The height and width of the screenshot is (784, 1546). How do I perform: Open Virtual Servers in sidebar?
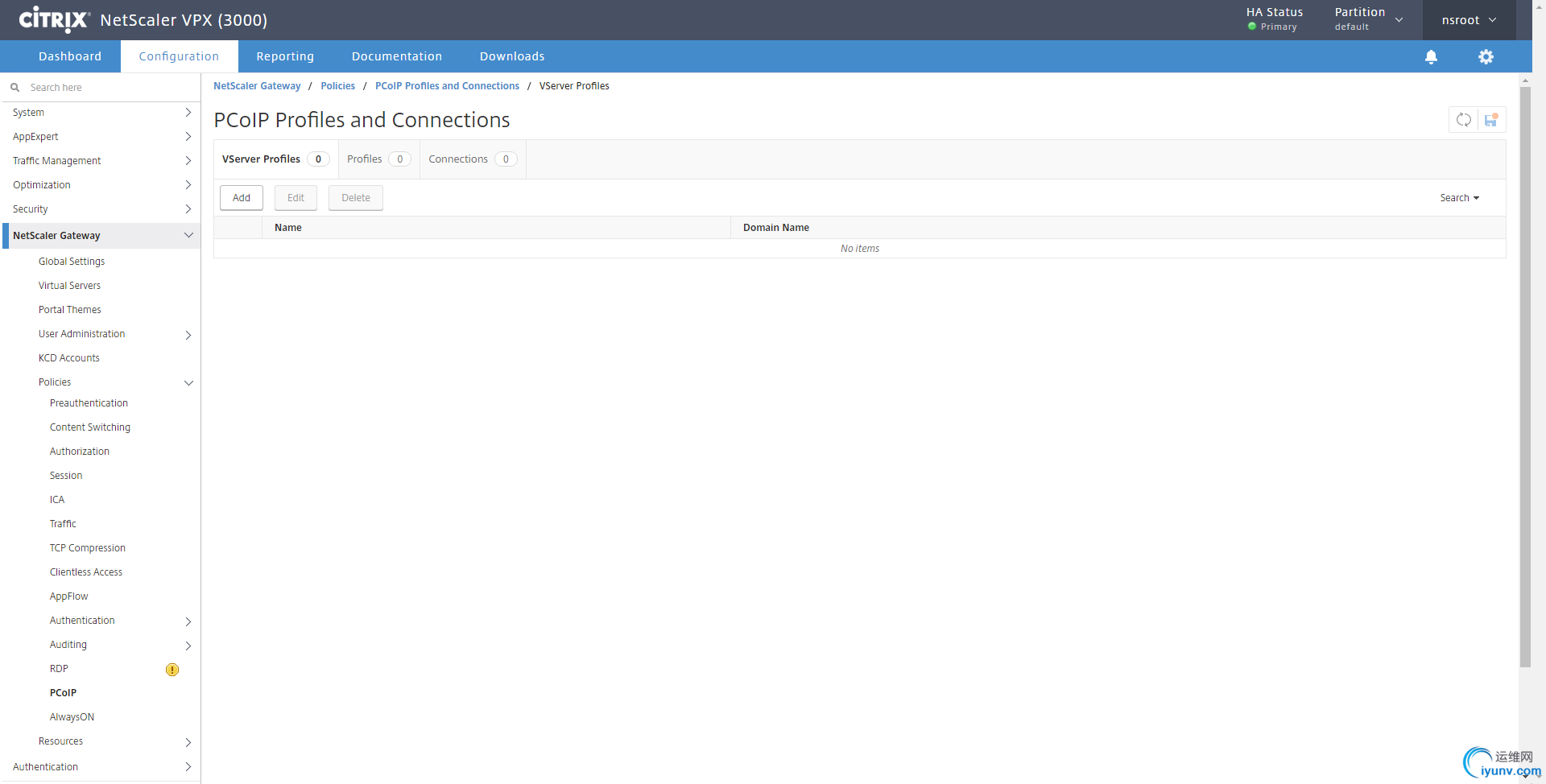(69, 286)
